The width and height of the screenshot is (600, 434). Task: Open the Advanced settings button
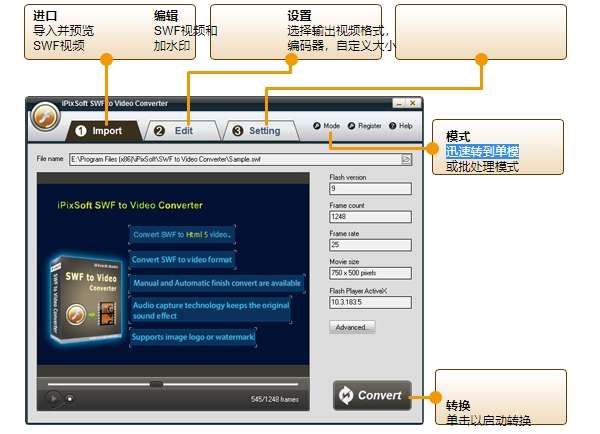(x=352, y=328)
